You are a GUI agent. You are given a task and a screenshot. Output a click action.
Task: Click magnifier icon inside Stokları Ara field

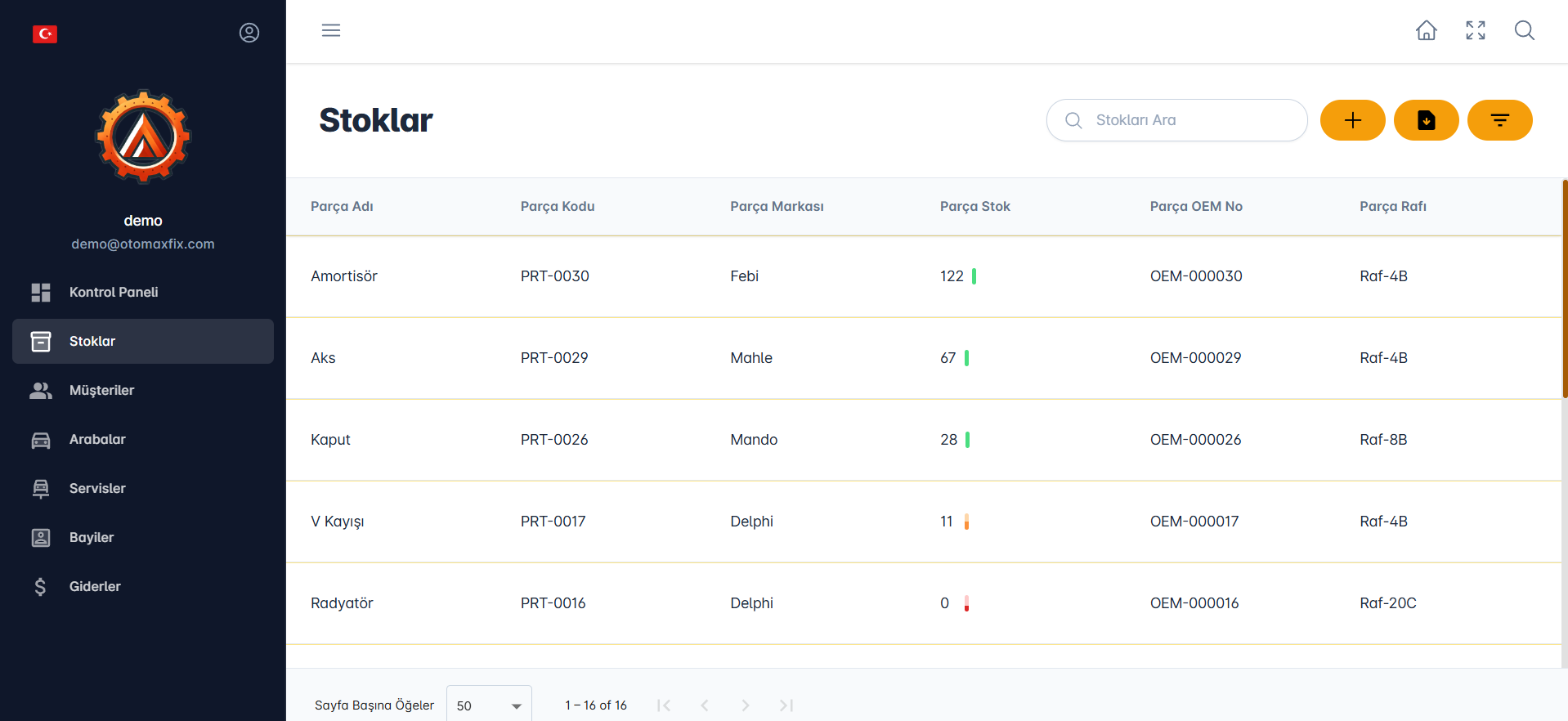pos(1073,120)
